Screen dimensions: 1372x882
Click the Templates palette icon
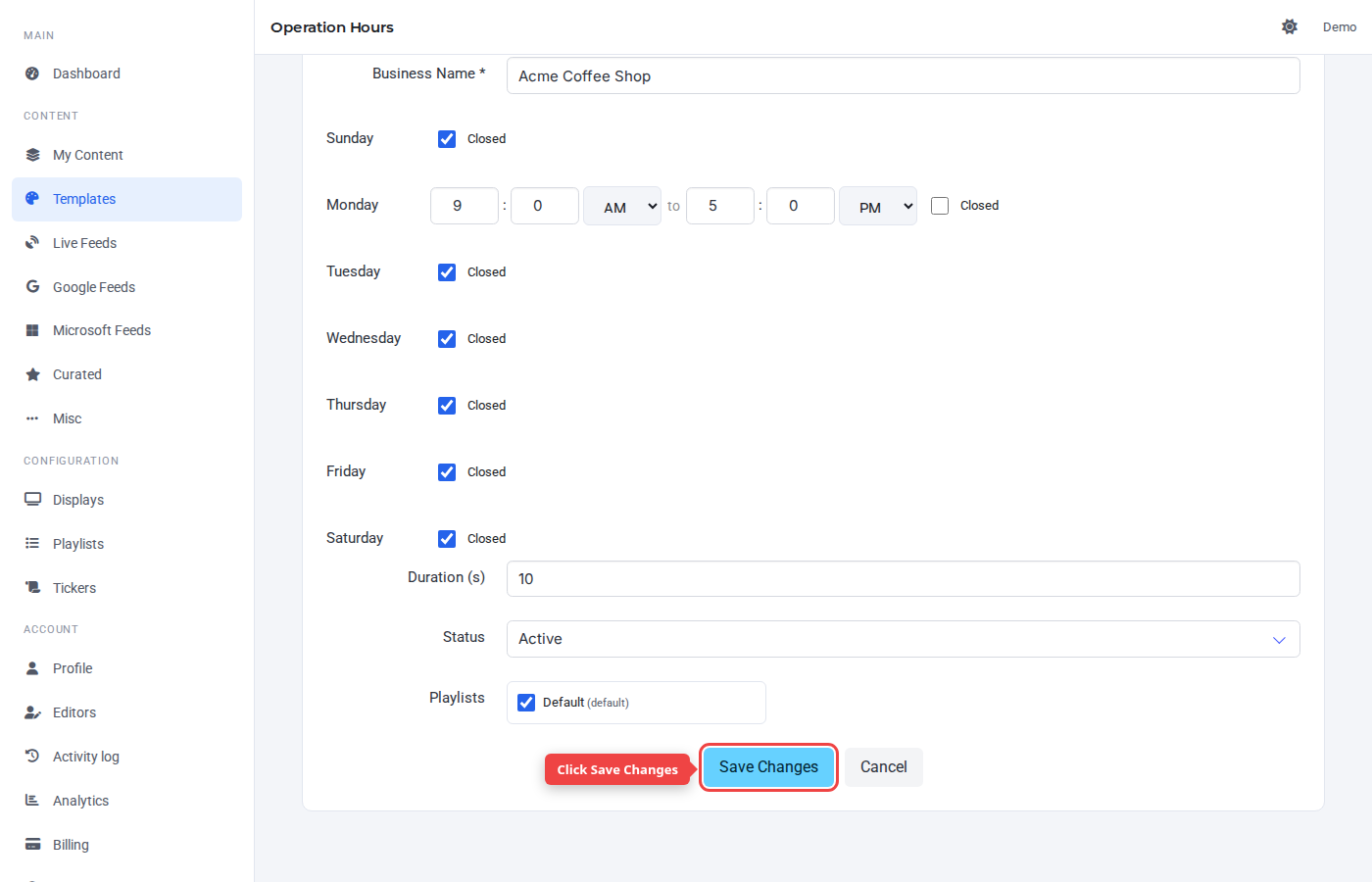32,199
